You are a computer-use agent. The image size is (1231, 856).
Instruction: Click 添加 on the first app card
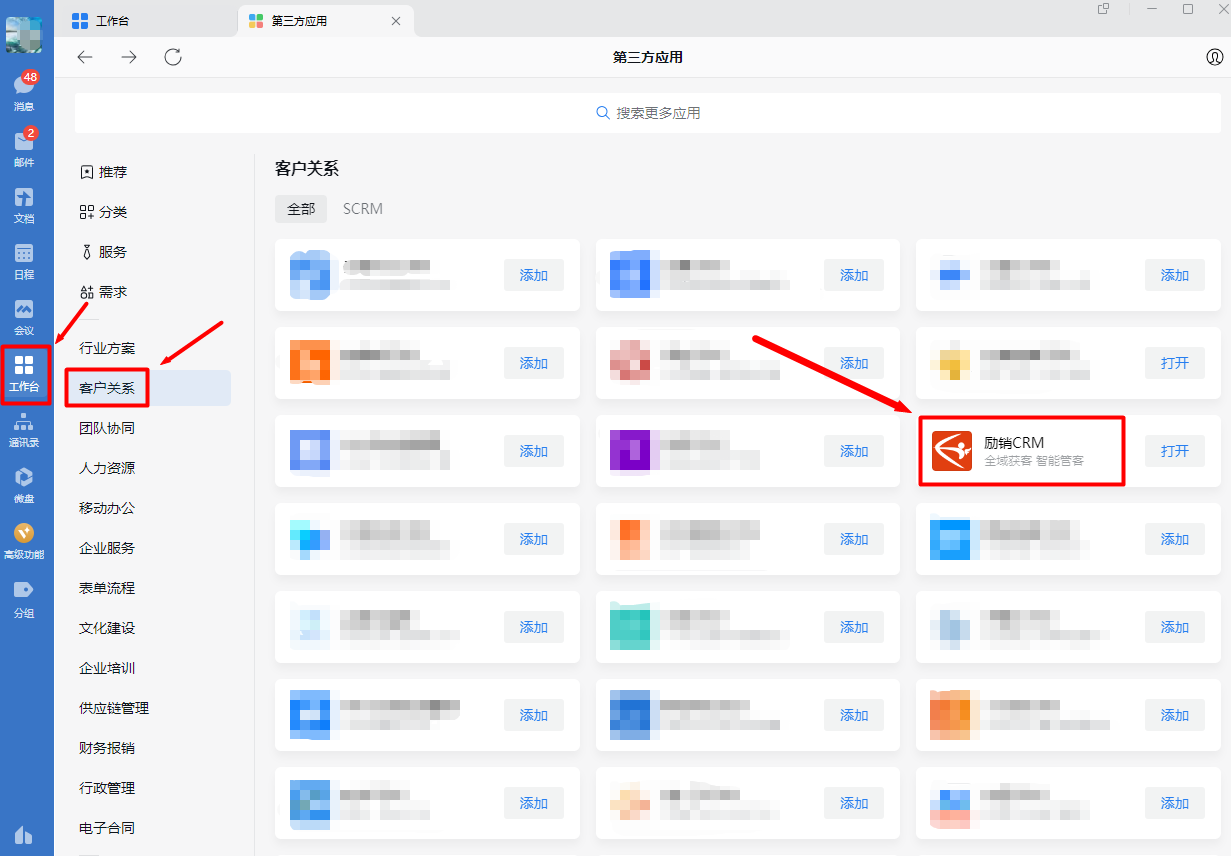[534, 275]
